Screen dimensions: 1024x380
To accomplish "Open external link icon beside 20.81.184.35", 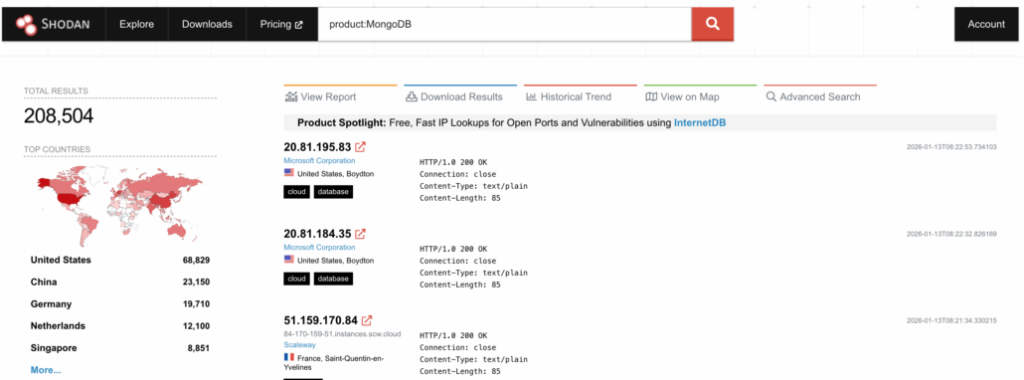I will 360,233.
